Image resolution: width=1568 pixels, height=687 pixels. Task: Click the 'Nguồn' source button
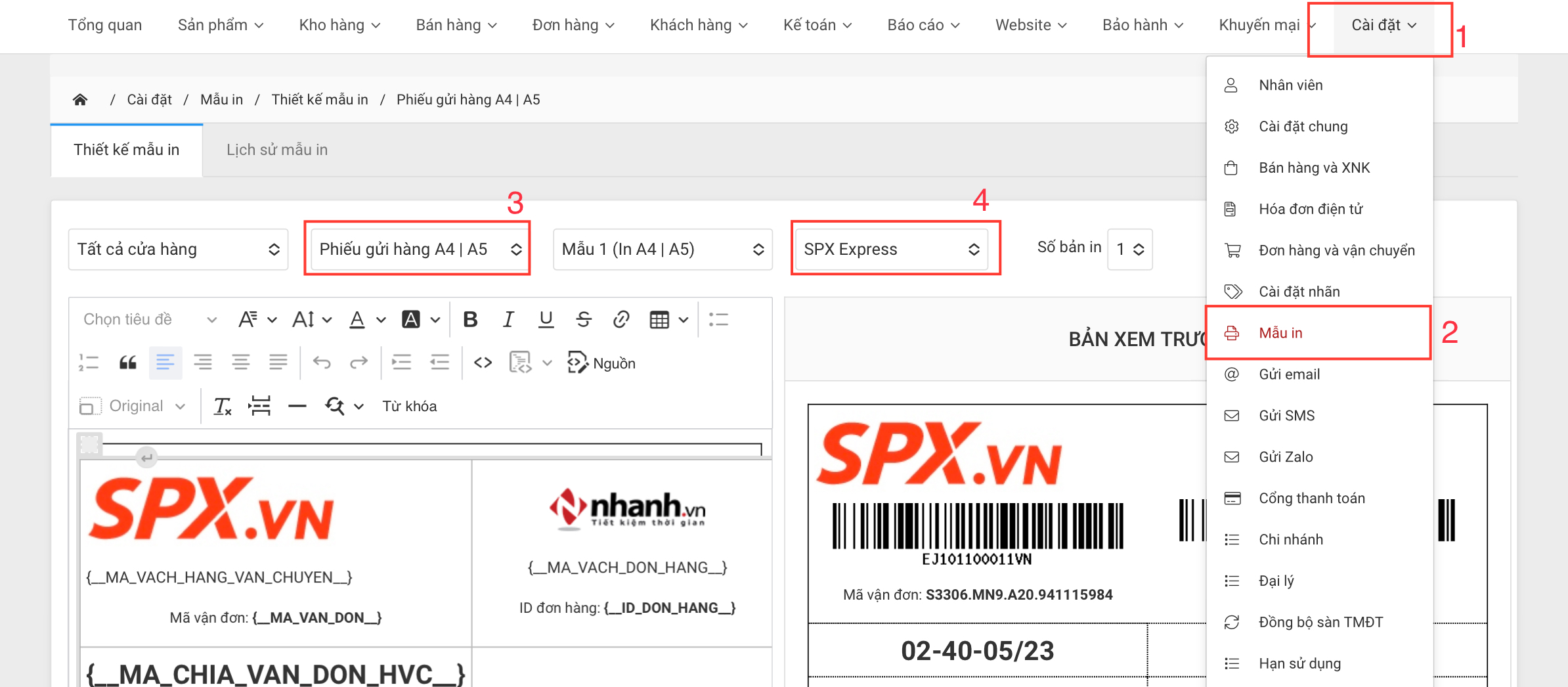tap(601, 363)
